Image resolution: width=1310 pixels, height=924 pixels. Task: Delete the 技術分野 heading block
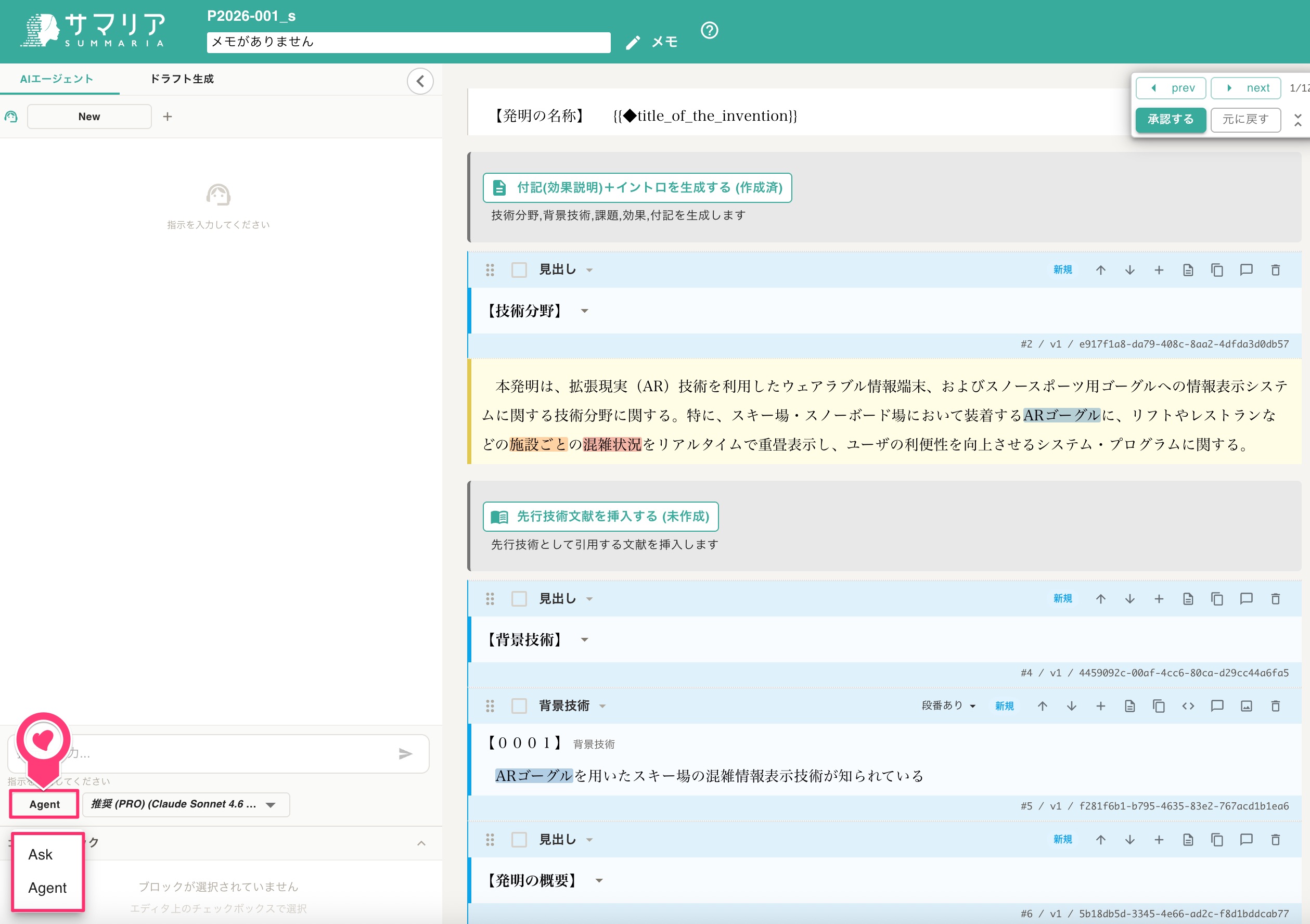1275,270
